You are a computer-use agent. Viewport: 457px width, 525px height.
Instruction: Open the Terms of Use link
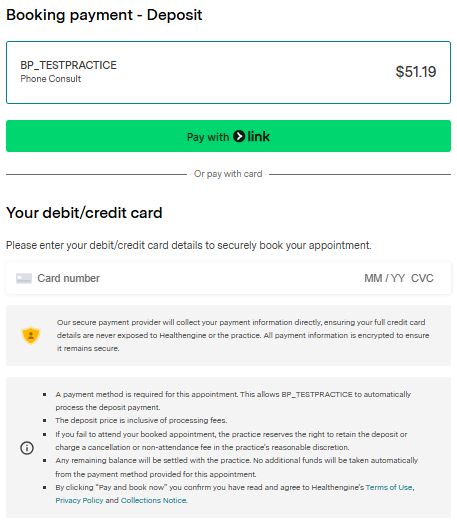click(389, 487)
